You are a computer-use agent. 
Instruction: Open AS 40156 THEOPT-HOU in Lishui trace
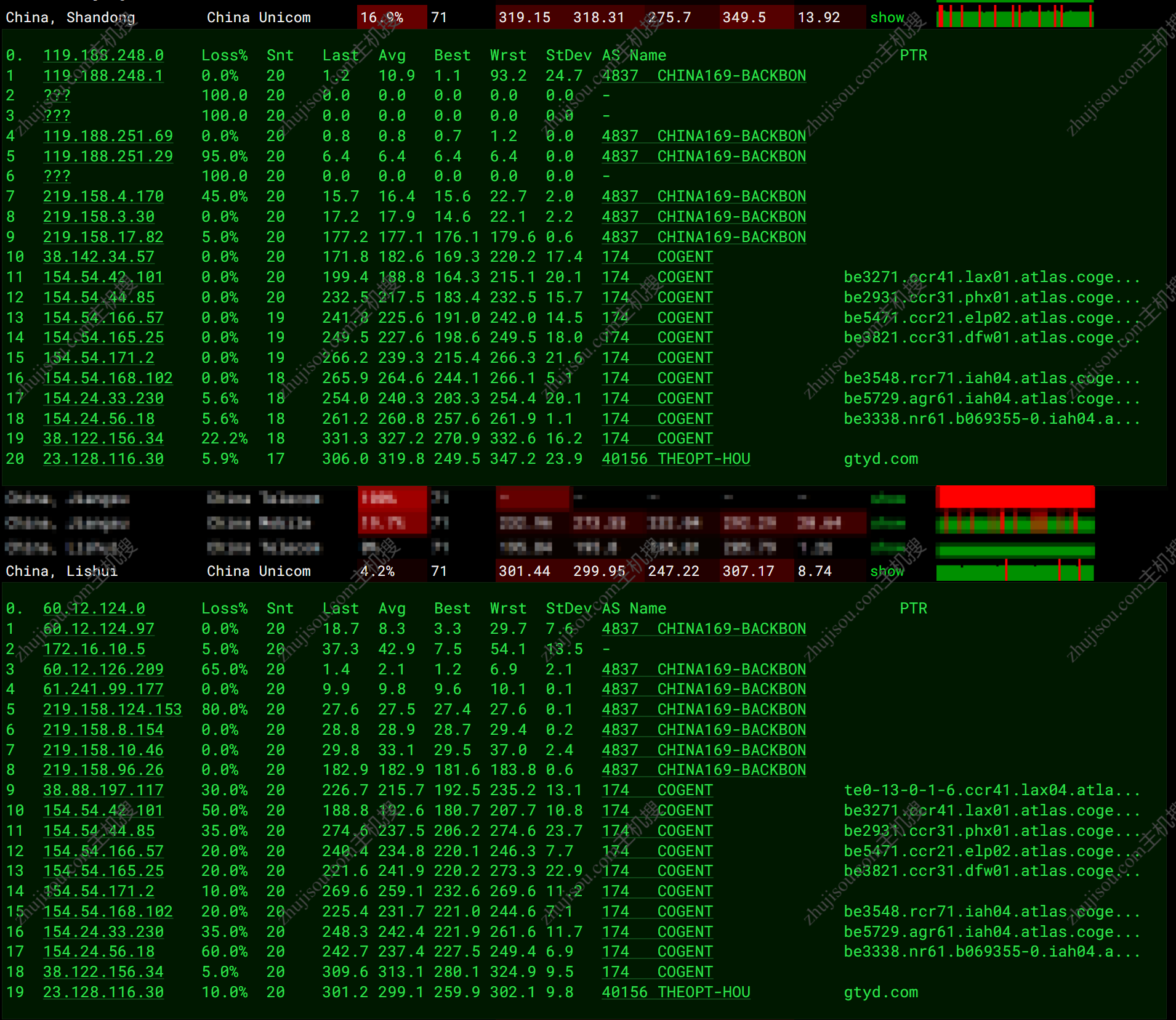click(x=676, y=992)
